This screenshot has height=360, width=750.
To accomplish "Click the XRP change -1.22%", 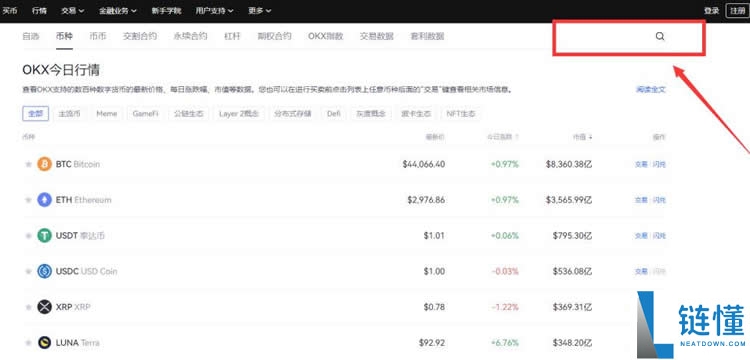I will 506,307.
